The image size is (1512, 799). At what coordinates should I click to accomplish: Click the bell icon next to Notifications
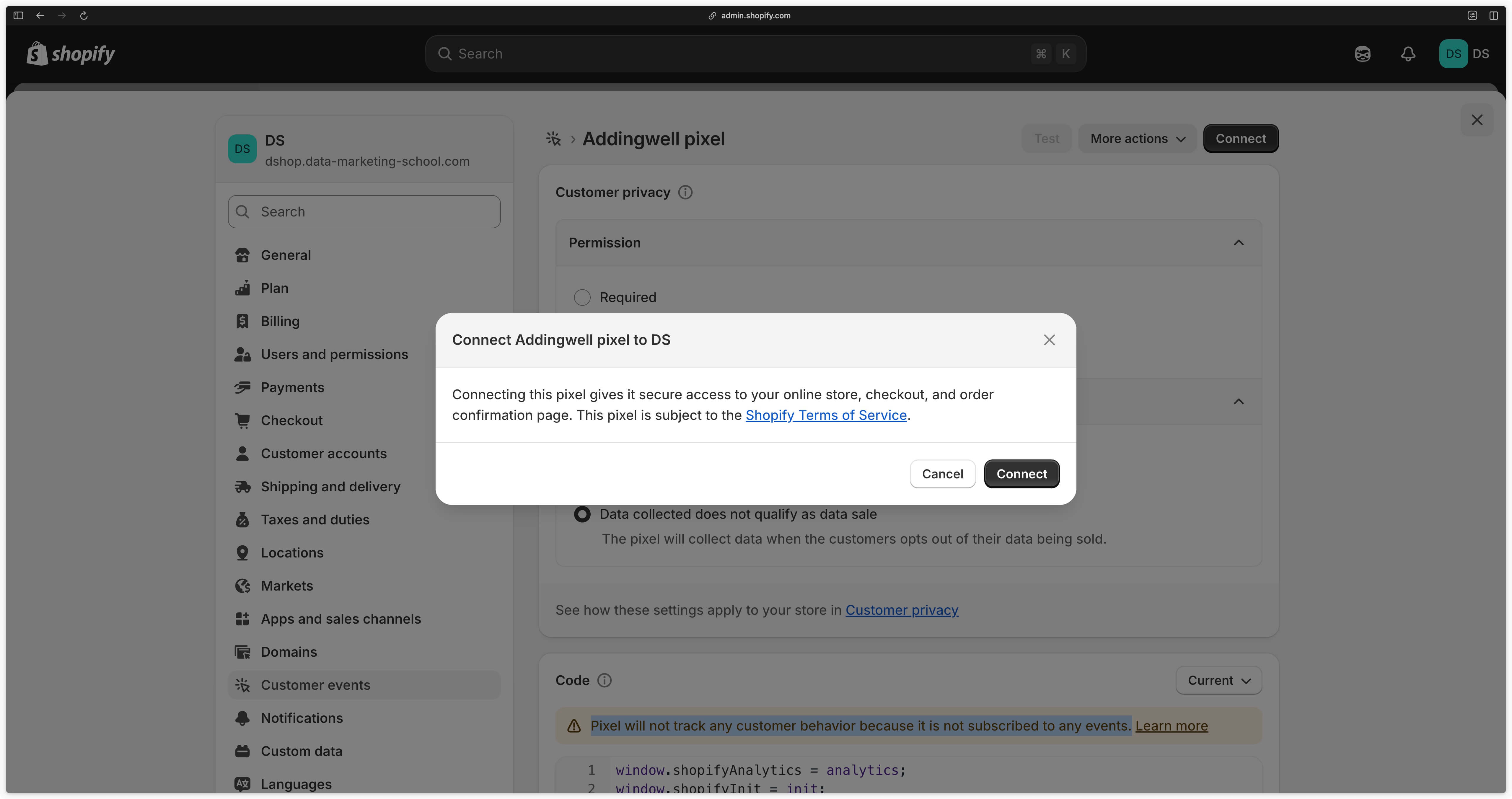[242, 718]
